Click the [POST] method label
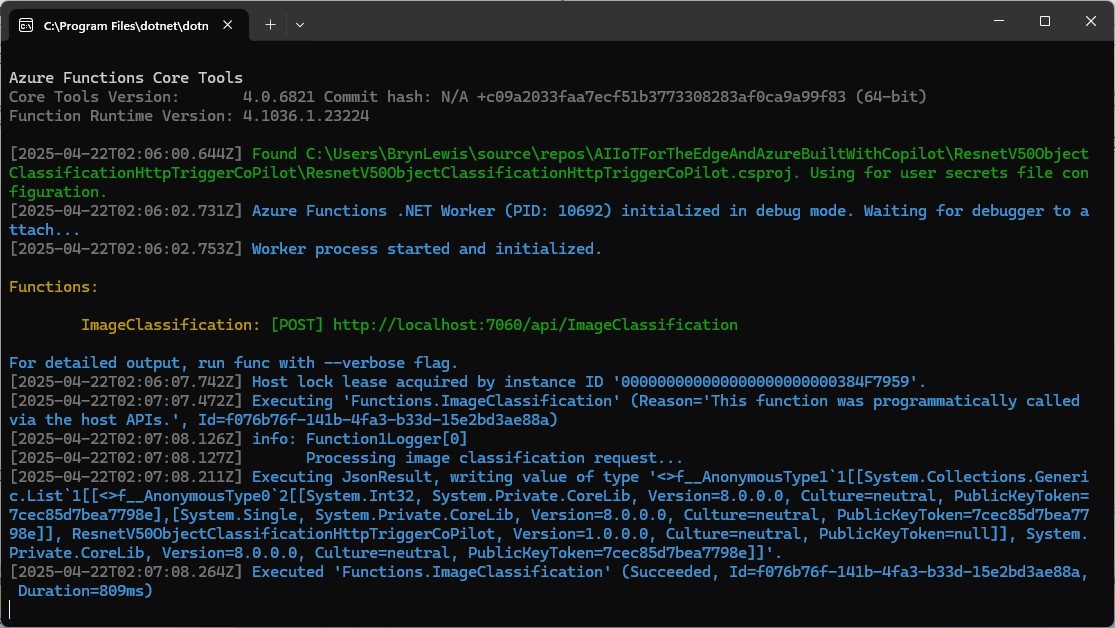The width and height of the screenshot is (1115, 628). click(297, 325)
